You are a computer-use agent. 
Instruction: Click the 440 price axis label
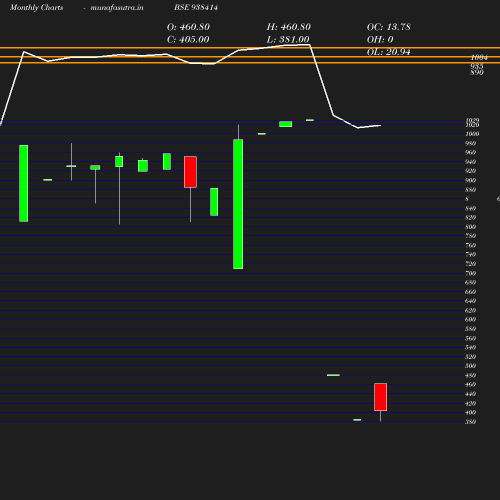[x=470, y=394]
